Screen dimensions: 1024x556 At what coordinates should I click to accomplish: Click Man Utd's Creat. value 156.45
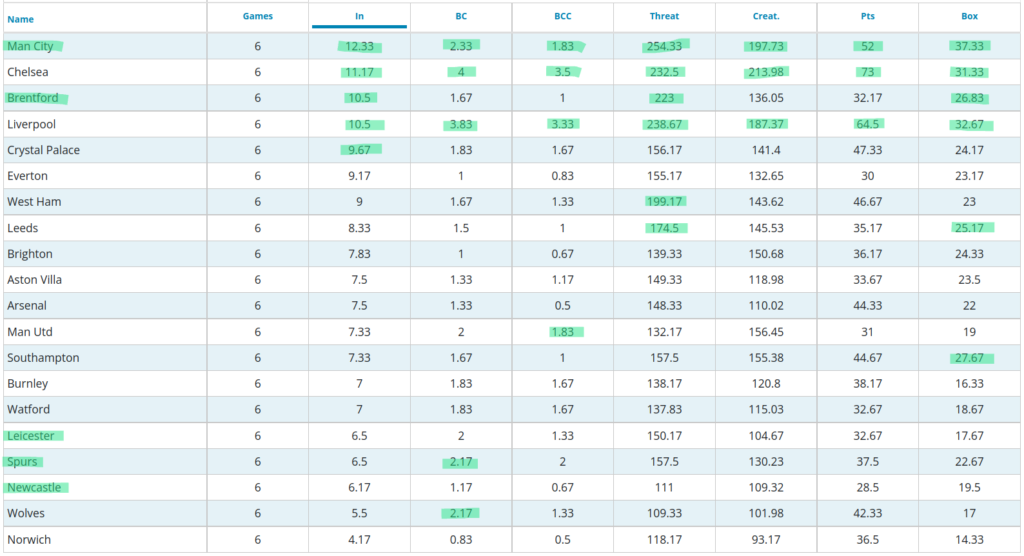766,332
